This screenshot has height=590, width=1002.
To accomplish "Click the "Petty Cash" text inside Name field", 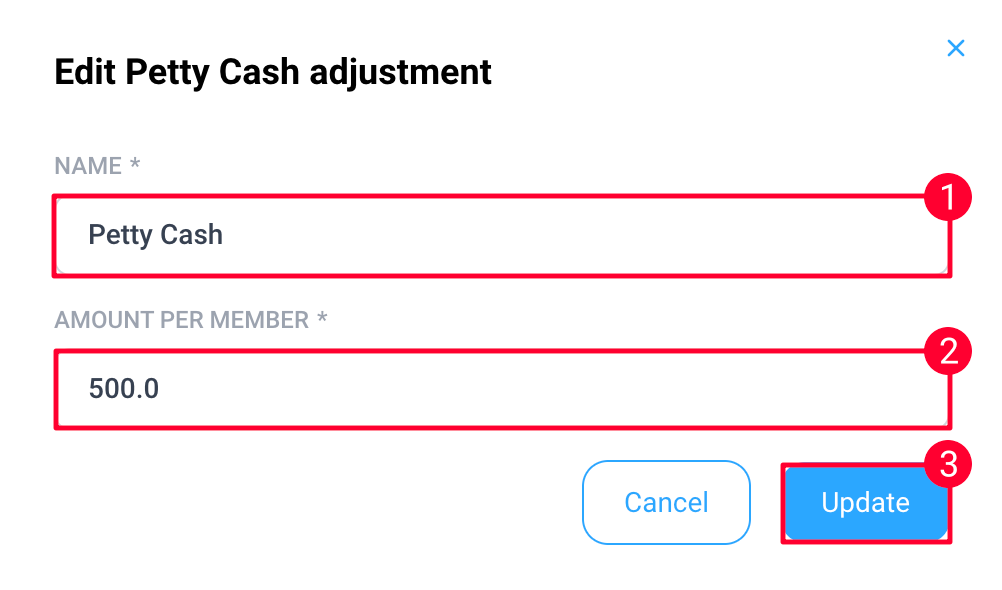I will pos(155,235).
